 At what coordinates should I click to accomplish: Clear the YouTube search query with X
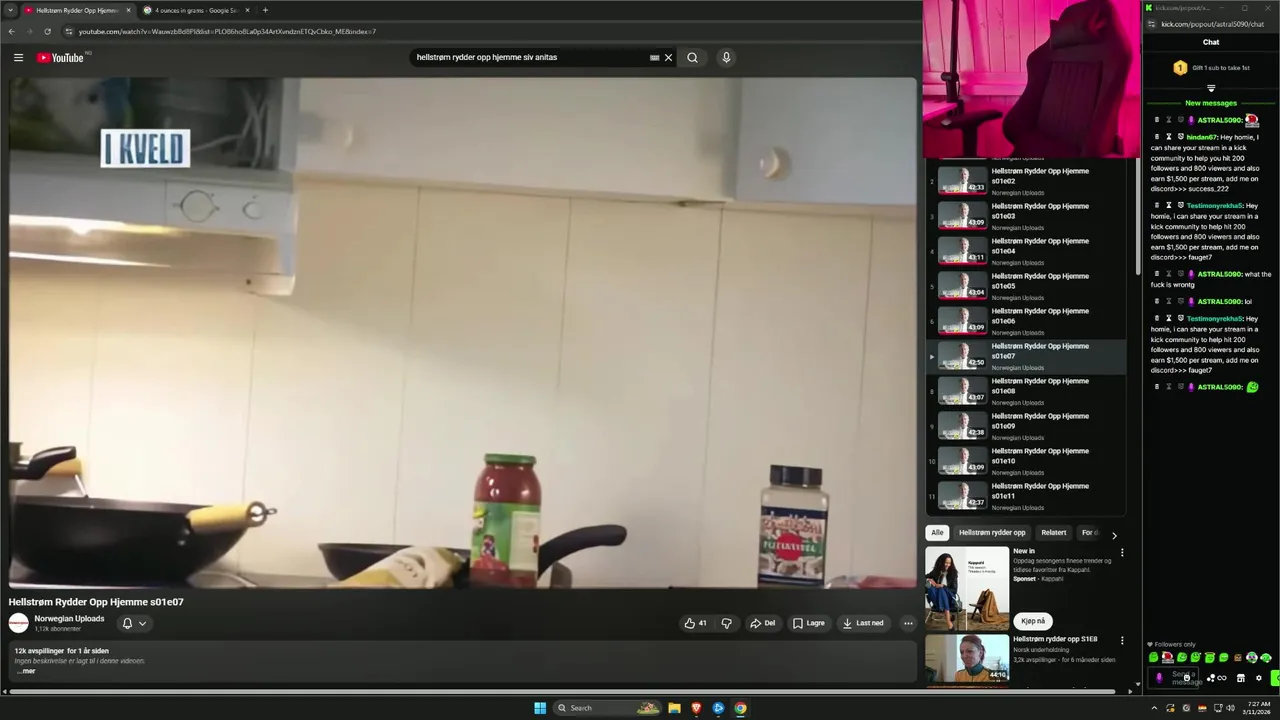pos(669,58)
